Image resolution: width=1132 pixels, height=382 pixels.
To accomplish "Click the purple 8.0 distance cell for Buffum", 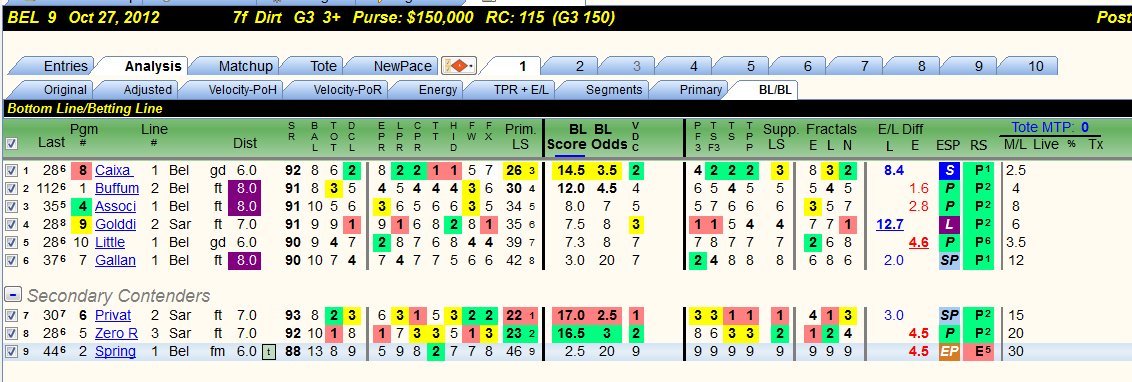I will [244, 189].
